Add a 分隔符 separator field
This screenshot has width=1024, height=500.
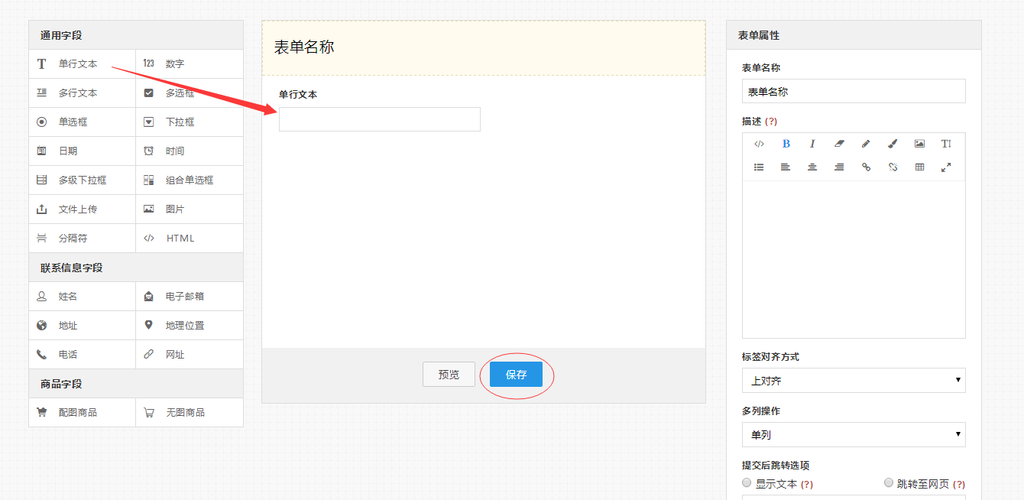[x=82, y=238]
